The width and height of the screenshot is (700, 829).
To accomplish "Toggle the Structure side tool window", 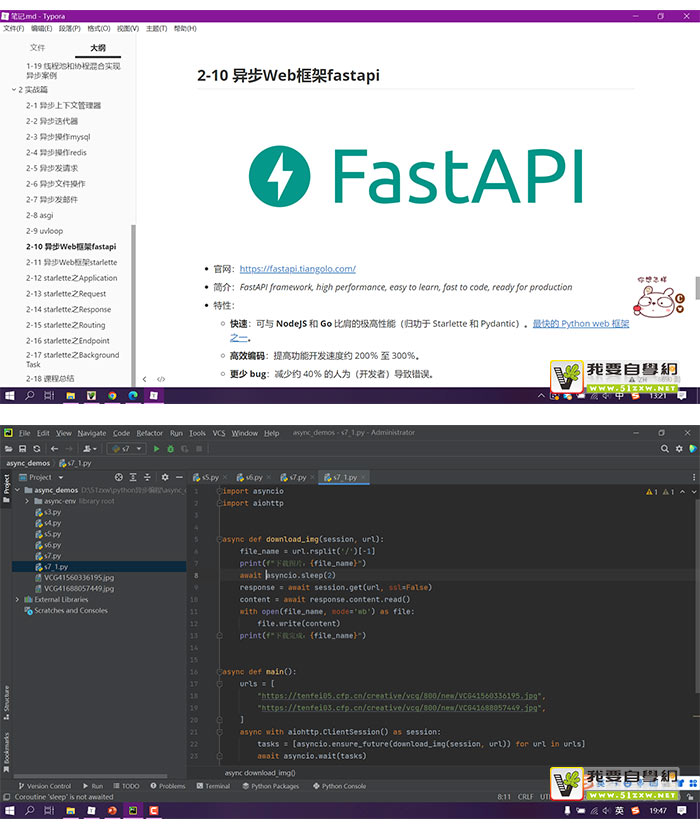I will 6,703.
